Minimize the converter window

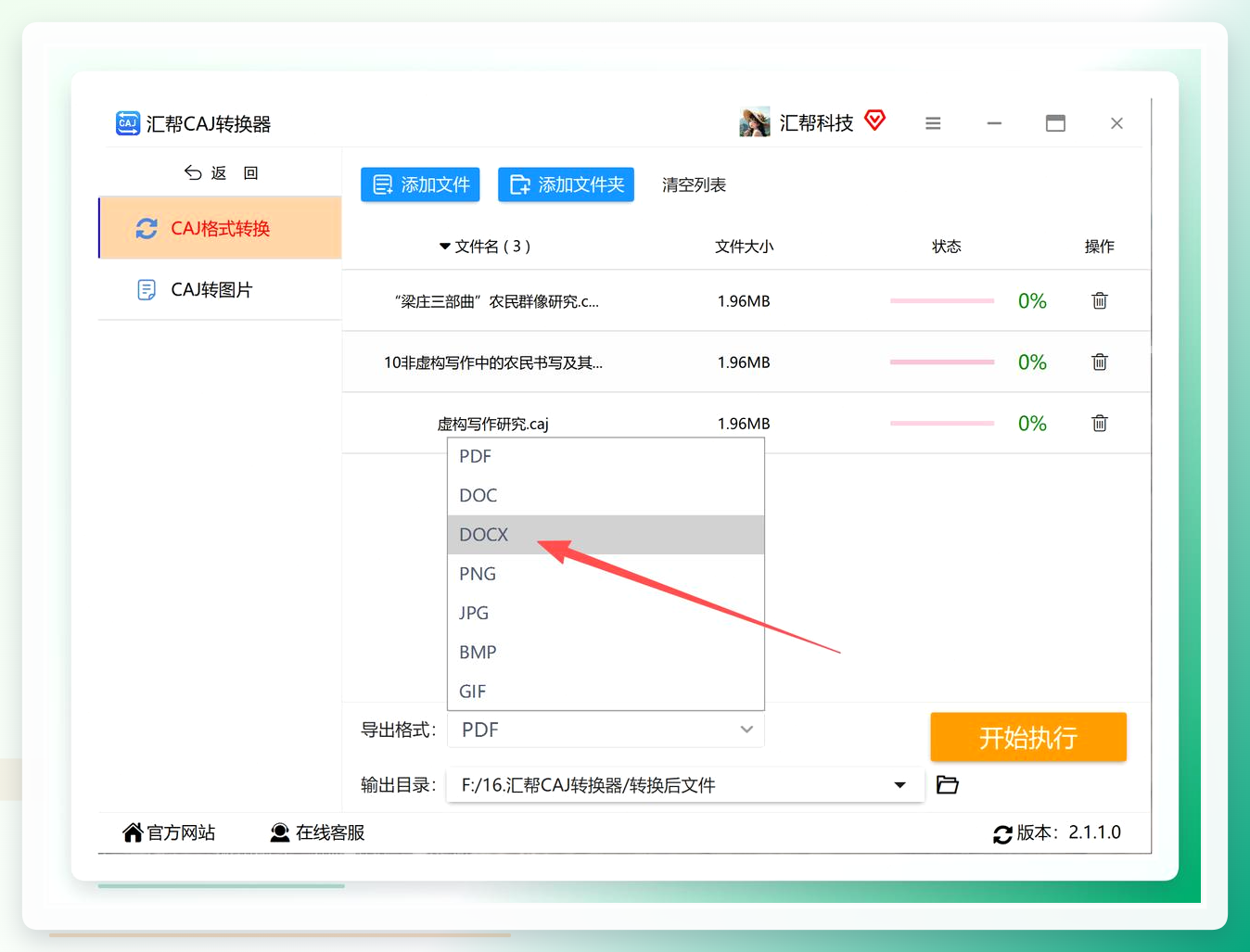994,123
